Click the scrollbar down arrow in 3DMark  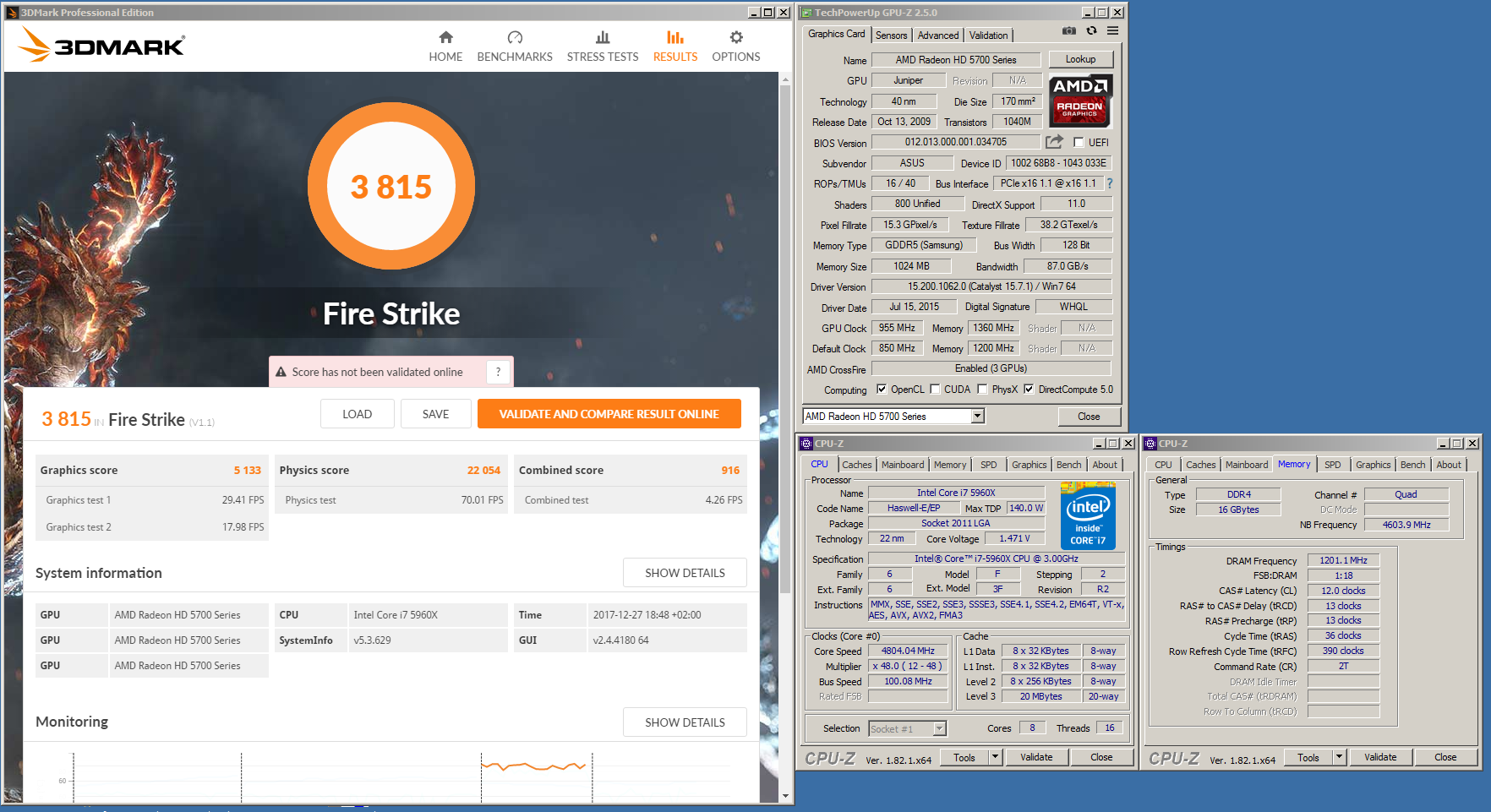pyautogui.click(x=785, y=796)
